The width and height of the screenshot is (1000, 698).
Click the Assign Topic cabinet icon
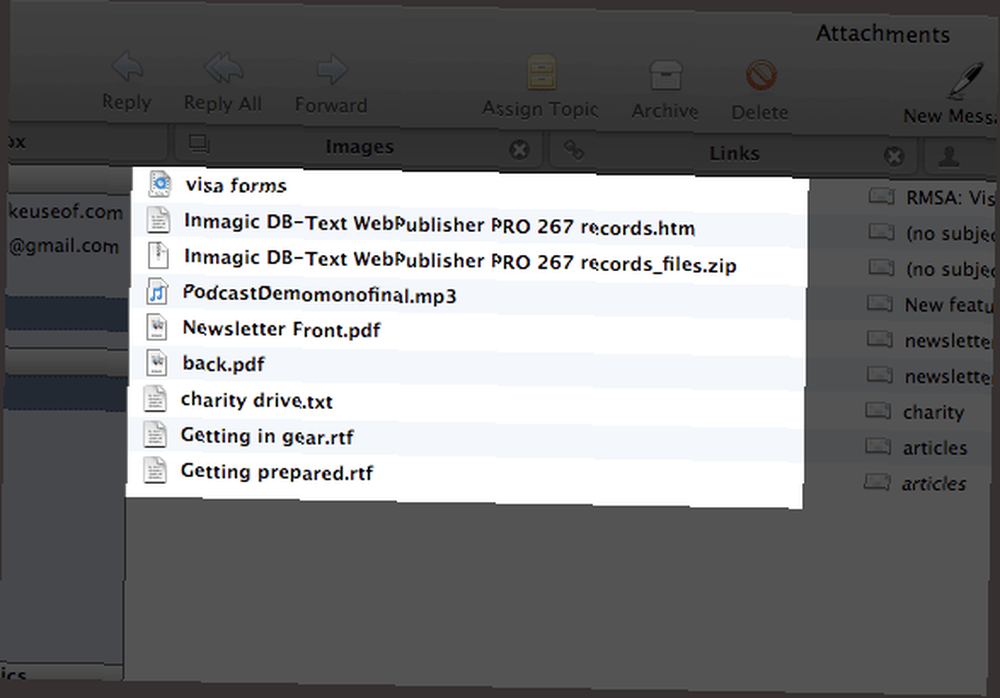click(541, 72)
